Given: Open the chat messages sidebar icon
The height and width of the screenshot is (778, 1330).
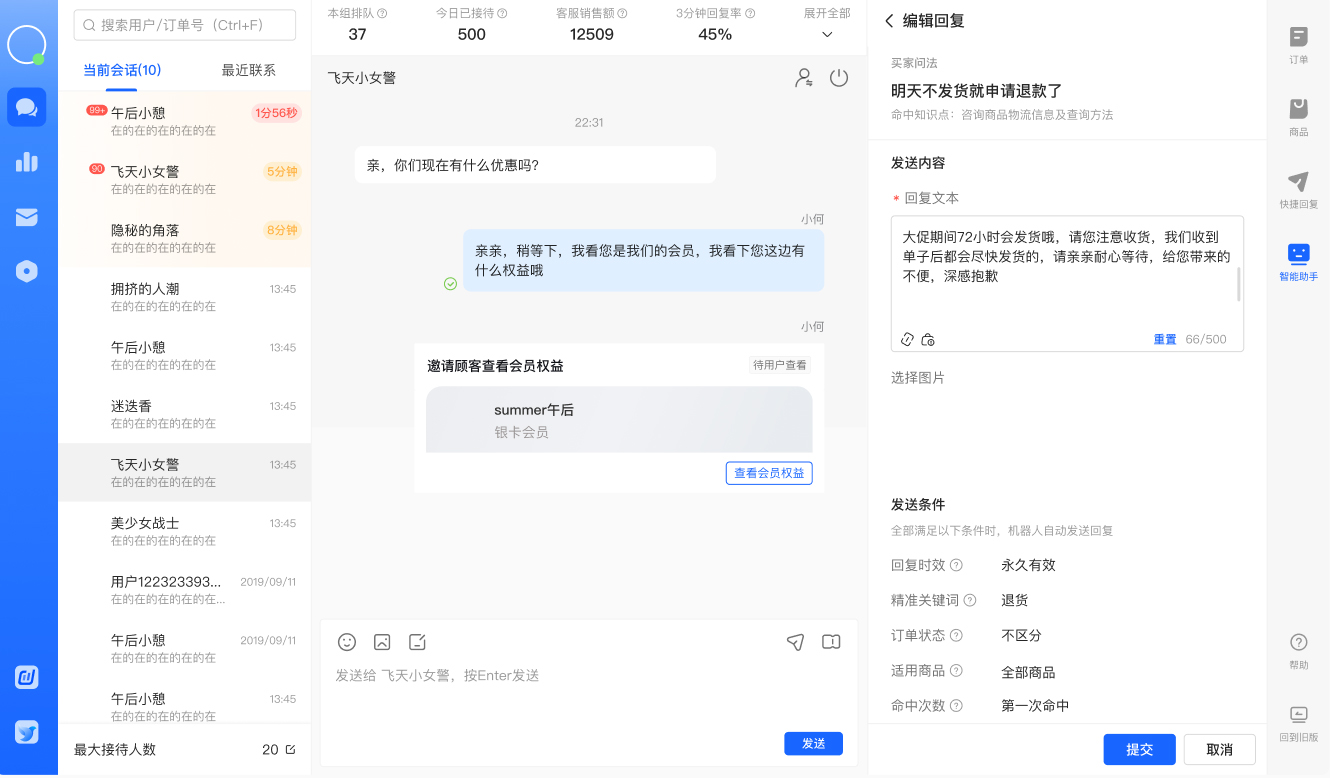Looking at the screenshot, I should [27, 107].
